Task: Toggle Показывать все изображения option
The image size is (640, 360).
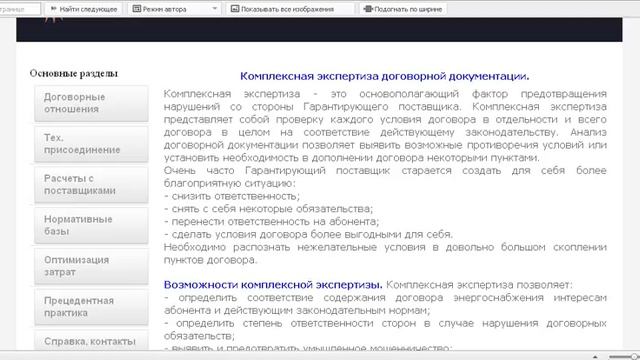Action: (290, 9)
